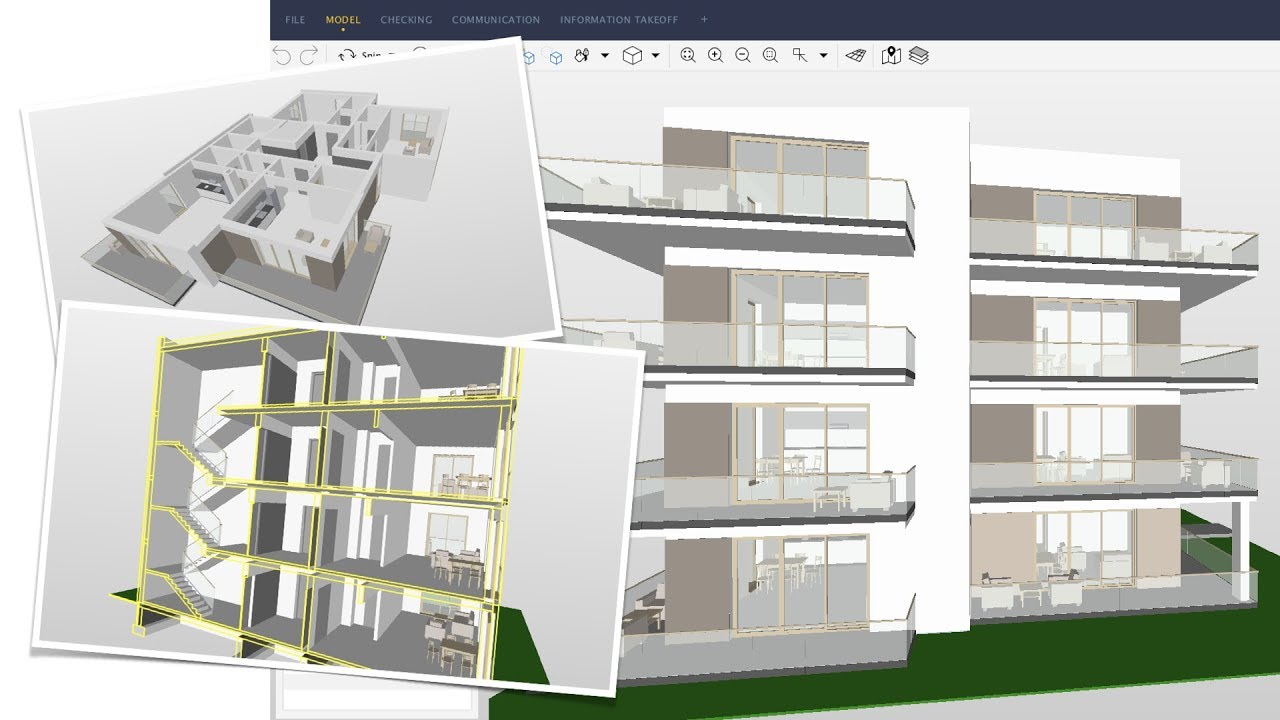Image resolution: width=1280 pixels, height=720 pixels.
Task: Select the MODEL tab
Action: [x=342, y=20]
